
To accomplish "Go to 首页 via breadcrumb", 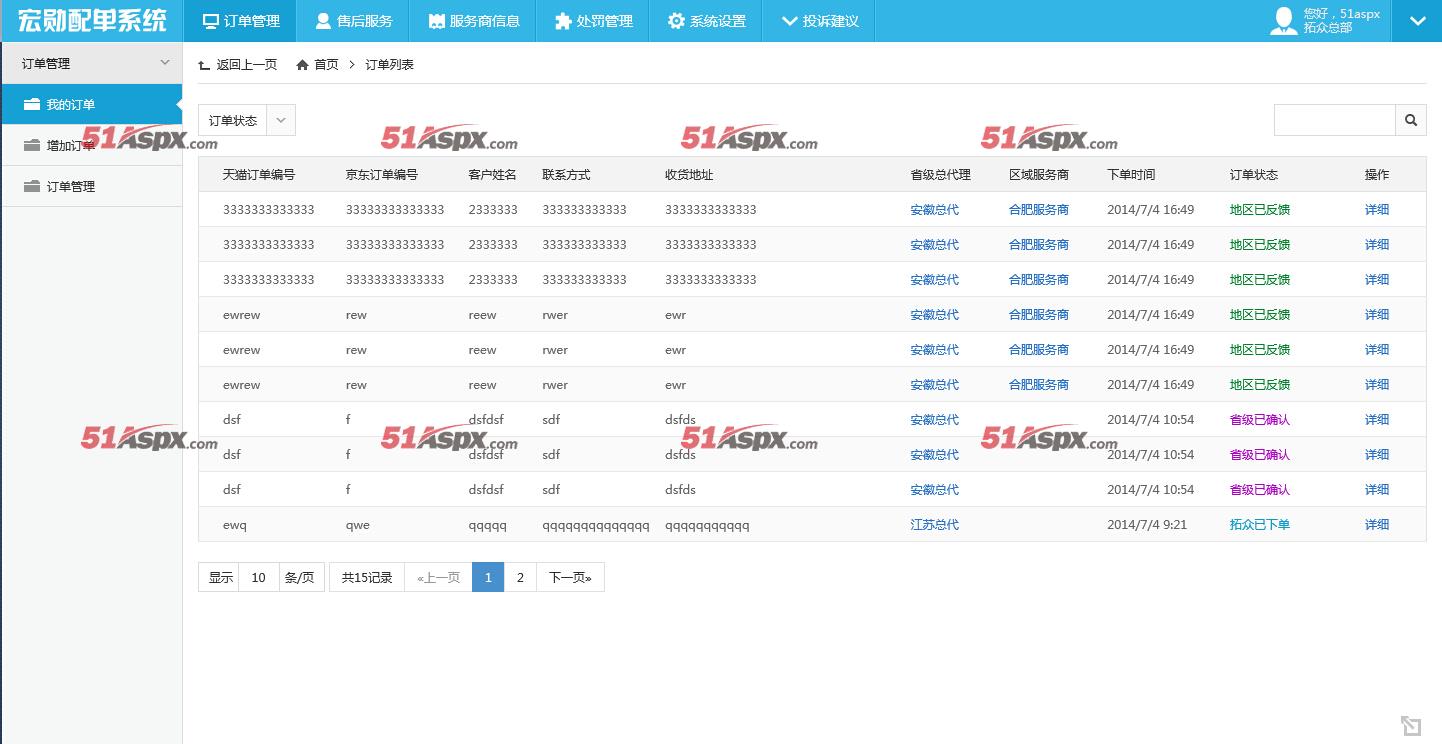I will coord(326,64).
